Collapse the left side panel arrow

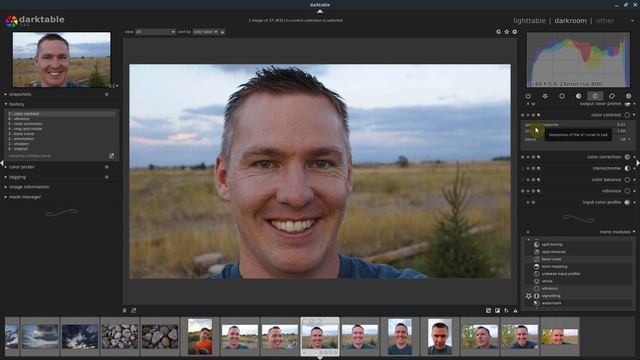coord(2,163)
